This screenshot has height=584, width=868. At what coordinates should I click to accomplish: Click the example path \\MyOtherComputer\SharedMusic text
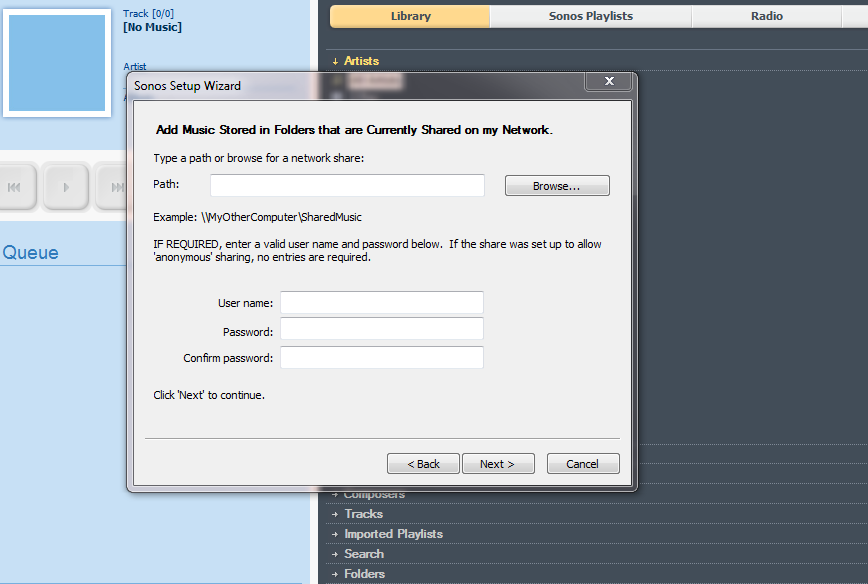coord(281,217)
